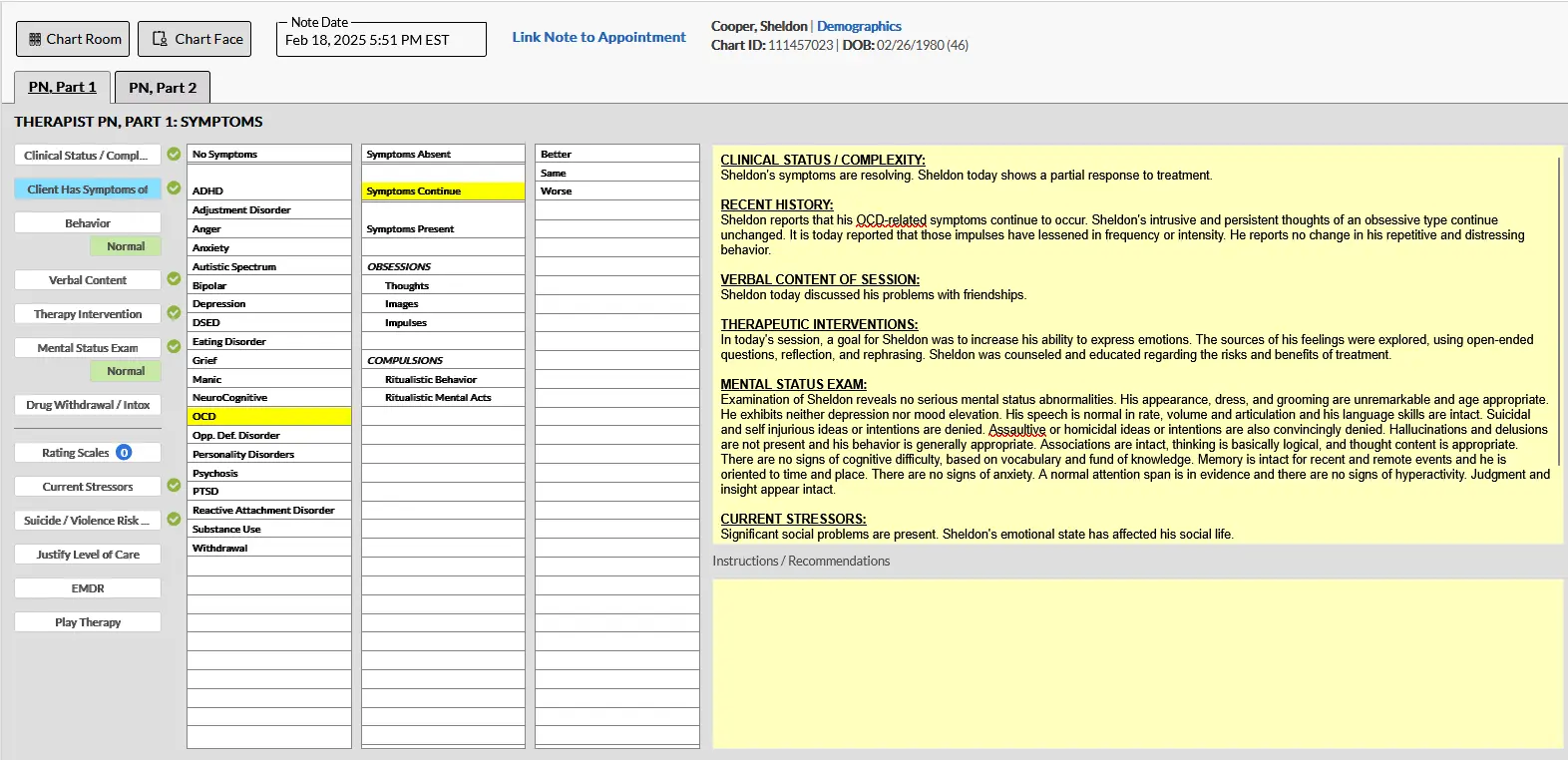The width and height of the screenshot is (1568, 760).
Task: Open the Play Therapy section
Action: click(x=88, y=622)
